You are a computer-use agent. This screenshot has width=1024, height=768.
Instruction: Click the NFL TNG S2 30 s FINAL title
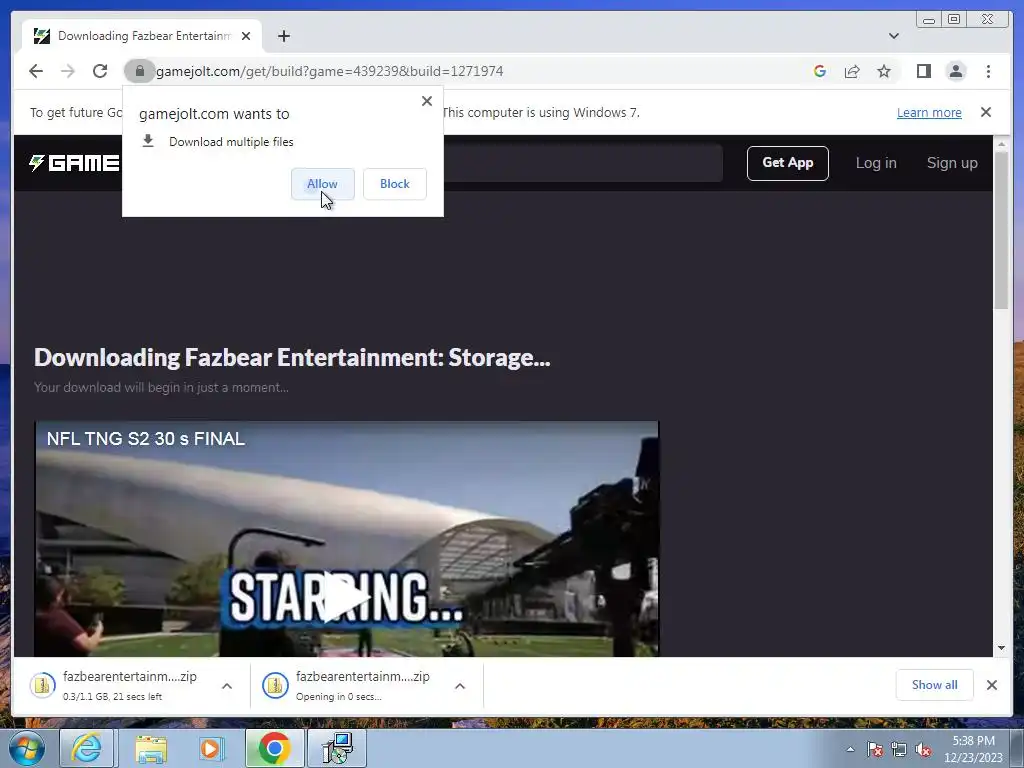tap(146, 439)
